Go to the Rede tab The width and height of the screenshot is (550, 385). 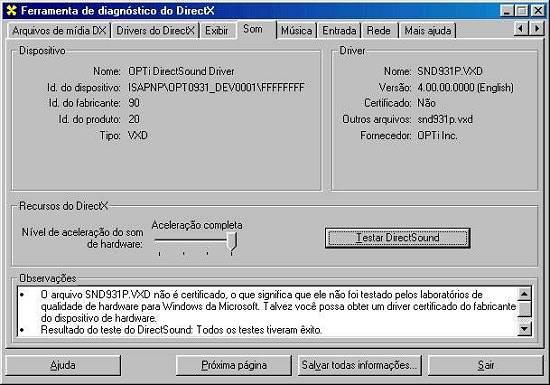379,31
